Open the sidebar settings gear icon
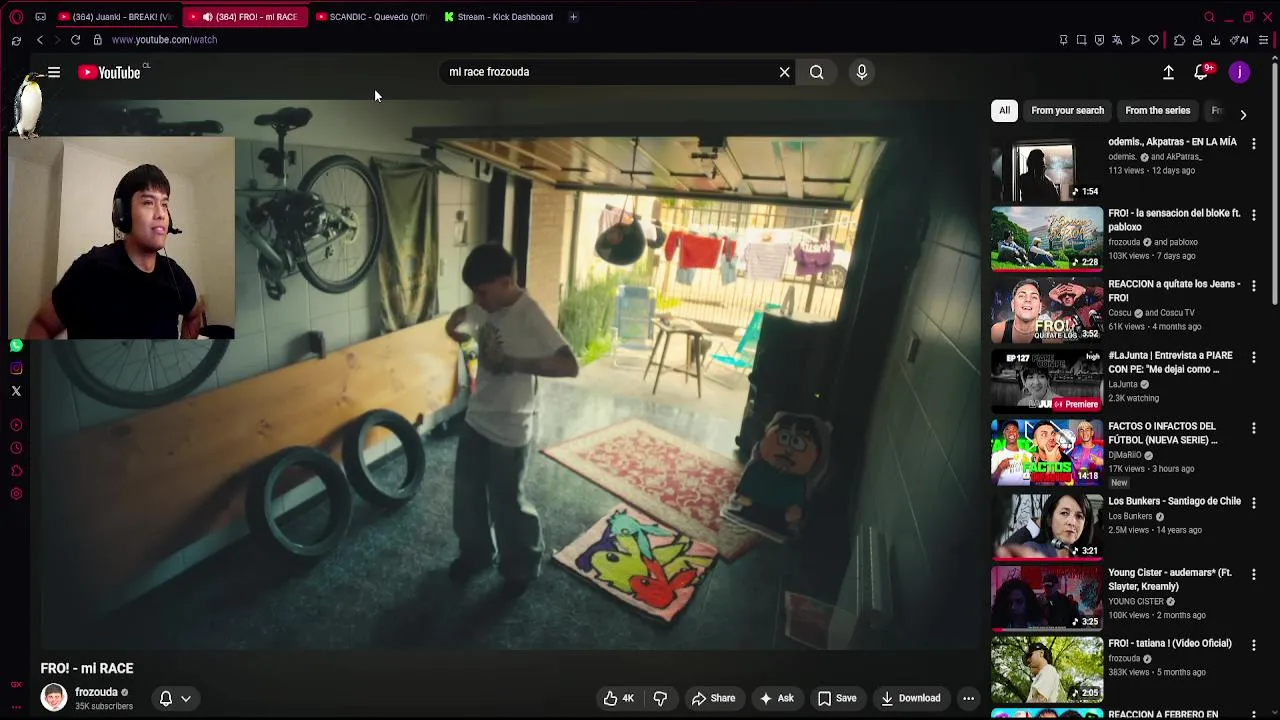 16,494
